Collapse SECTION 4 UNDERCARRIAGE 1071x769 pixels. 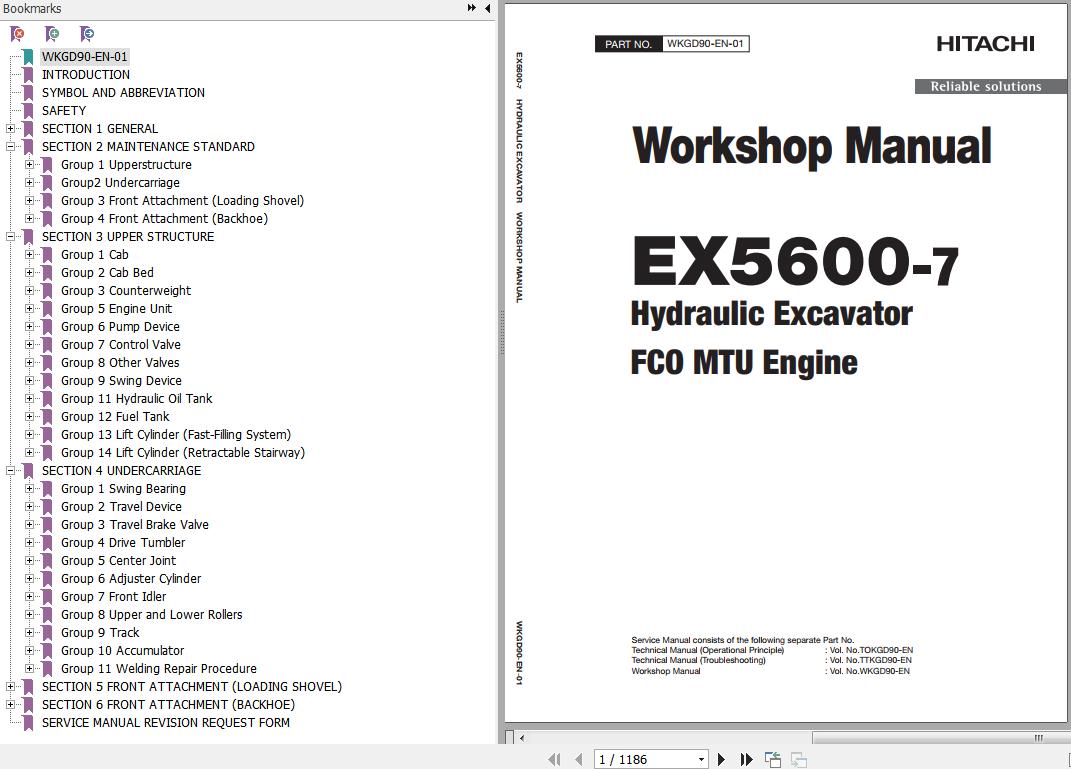click(x=10, y=471)
